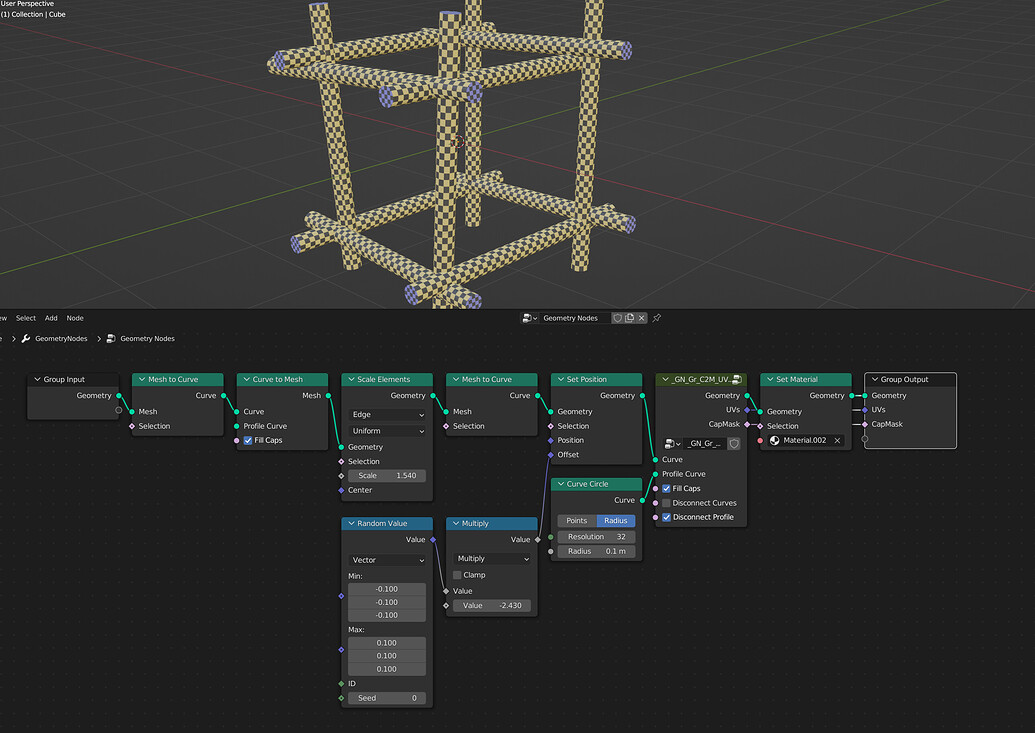Open the Add menu

coord(50,318)
